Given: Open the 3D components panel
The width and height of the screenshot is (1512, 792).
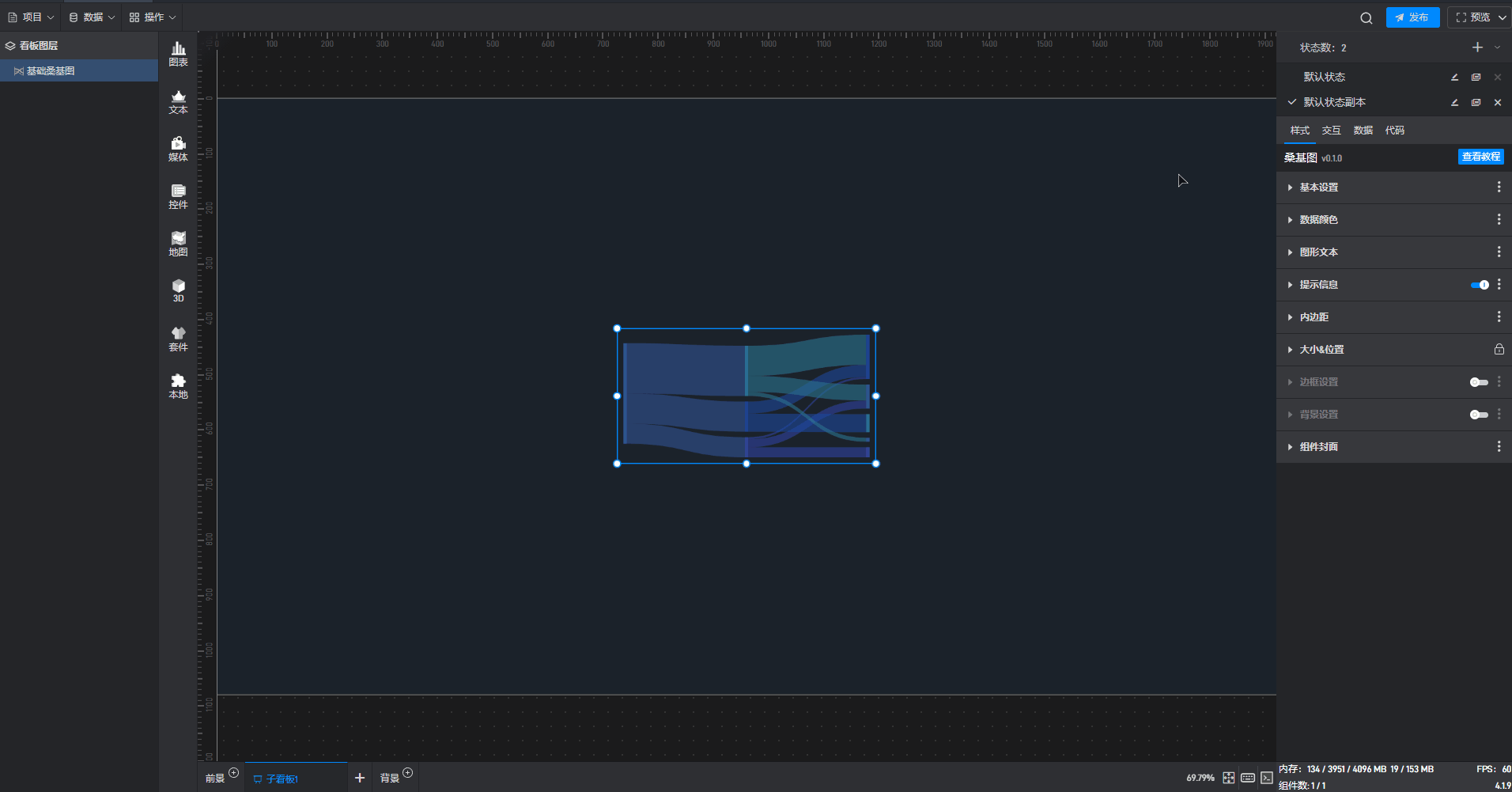Looking at the screenshot, I should [178, 290].
